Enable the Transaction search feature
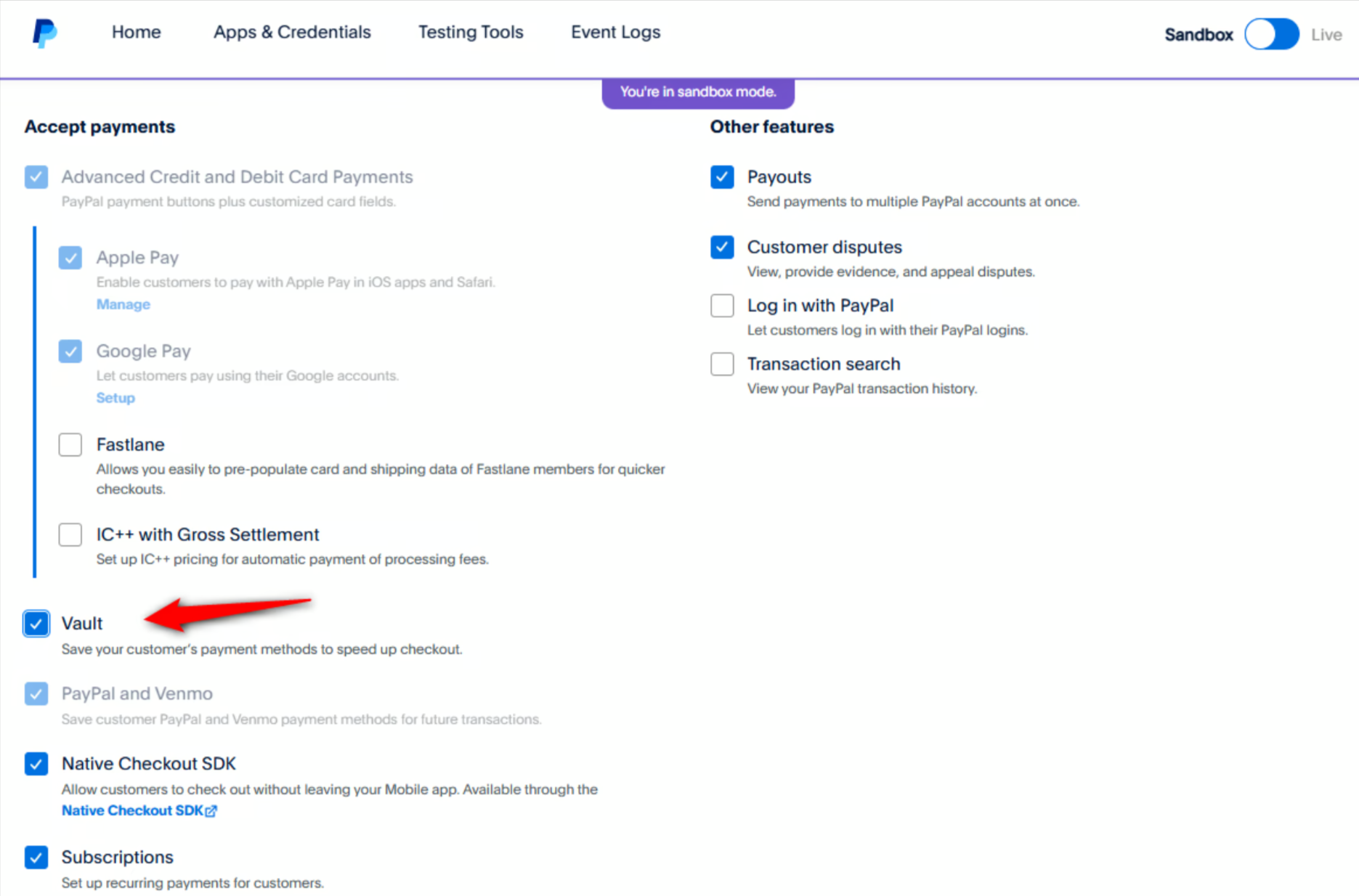 [x=721, y=364]
